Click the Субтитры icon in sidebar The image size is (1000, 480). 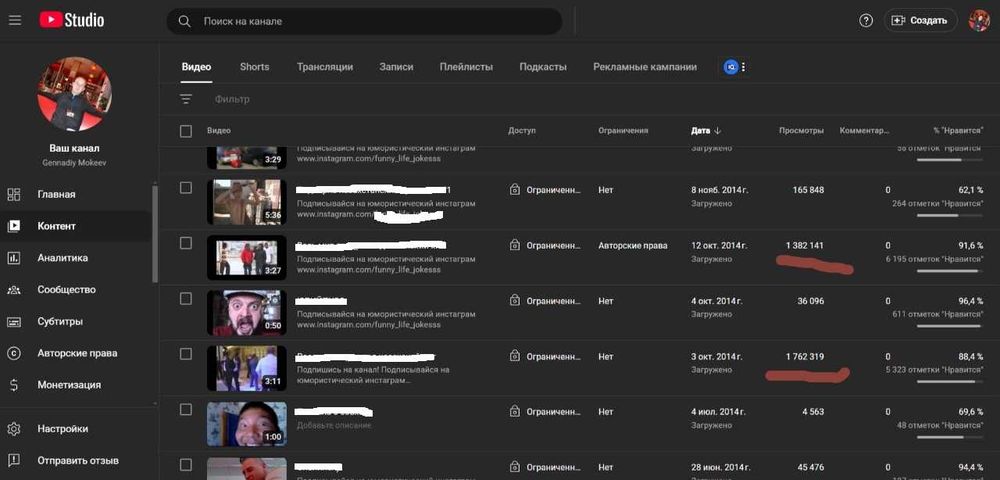pos(14,321)
